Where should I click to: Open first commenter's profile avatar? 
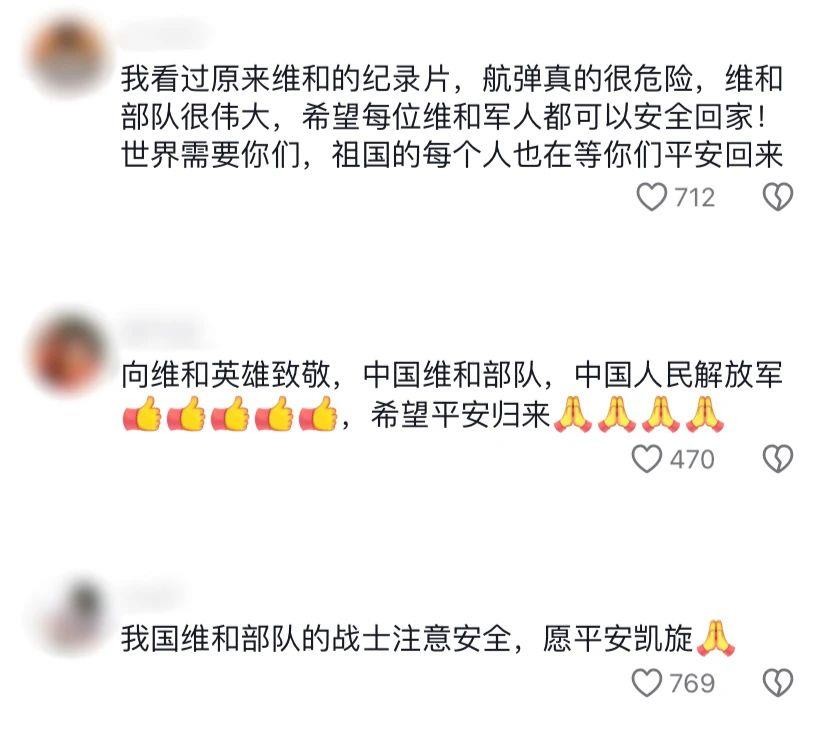pyautogui.click(x=69, y=57)
